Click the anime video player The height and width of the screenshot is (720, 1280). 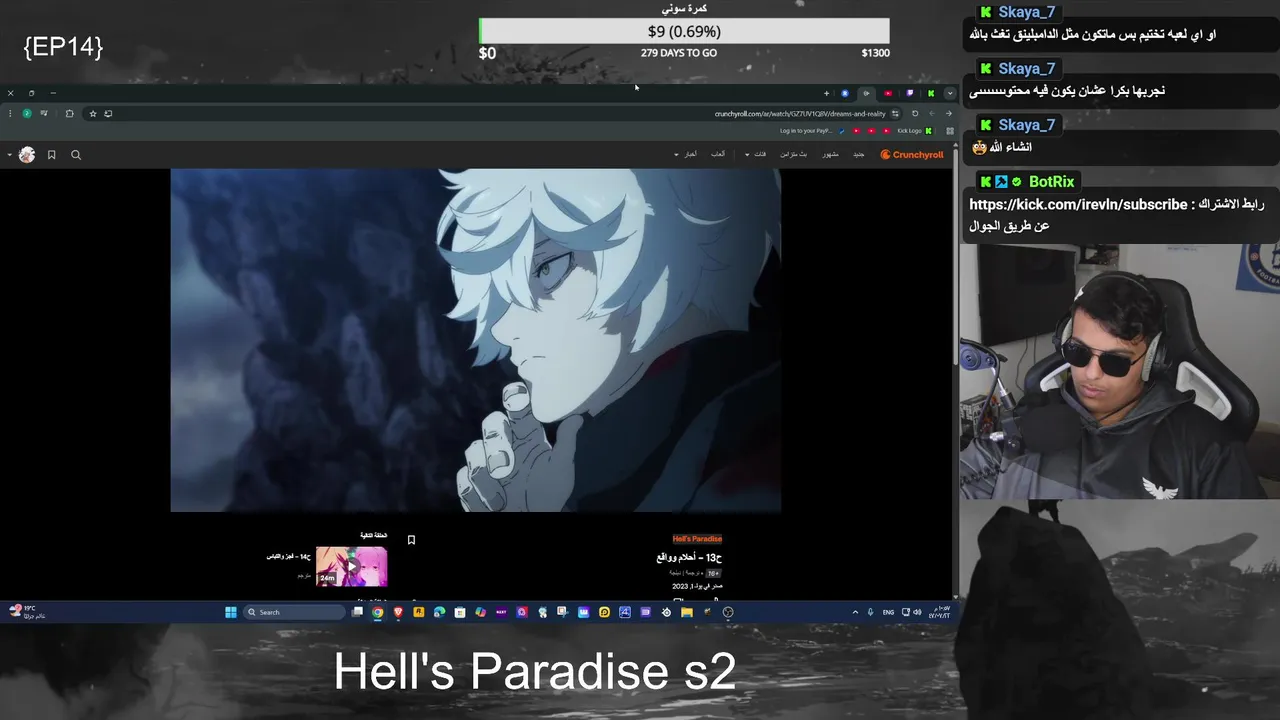tap(476, 340)
